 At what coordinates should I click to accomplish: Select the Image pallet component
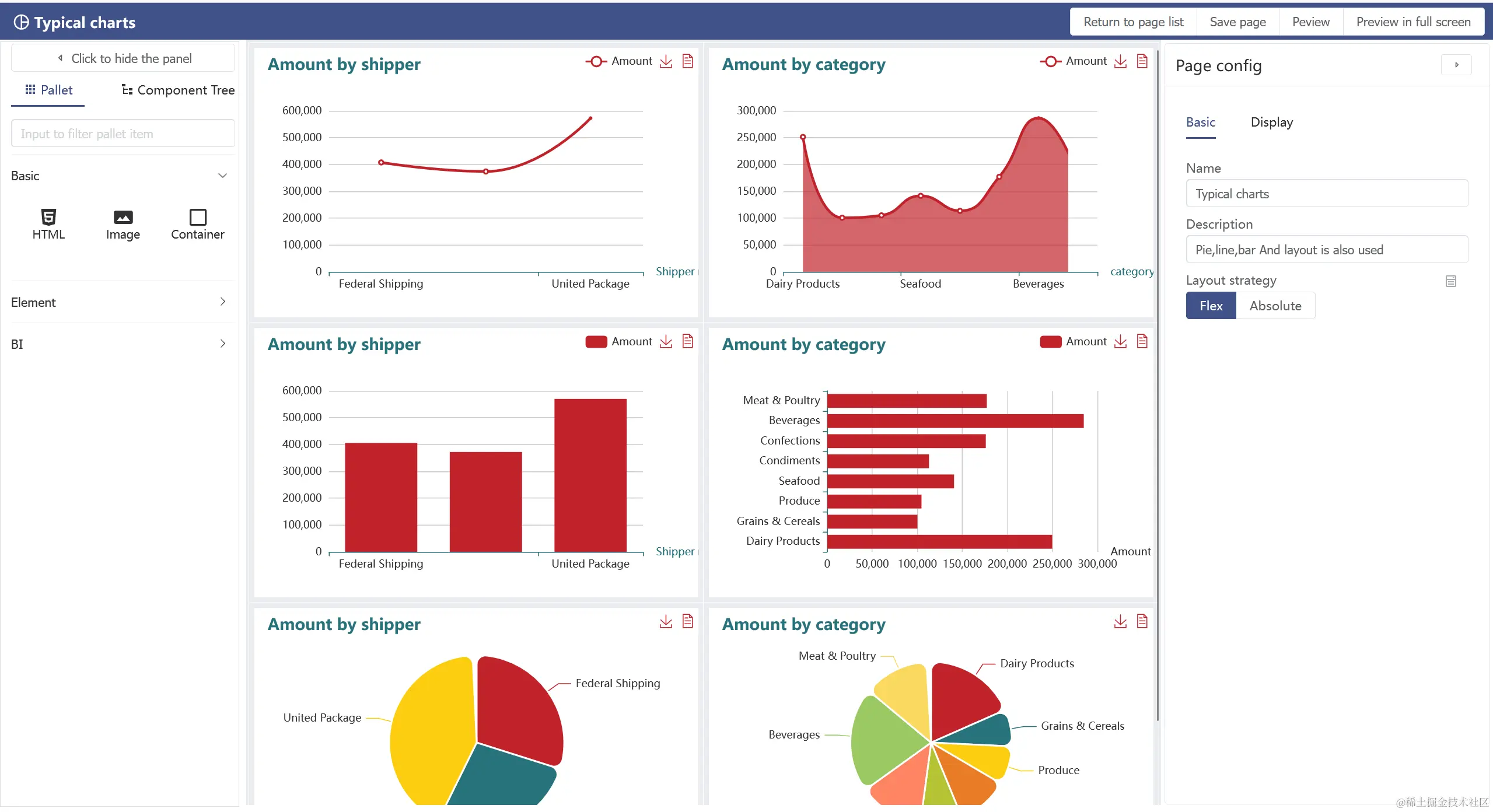pyautogui.click(x=123, y=224)
